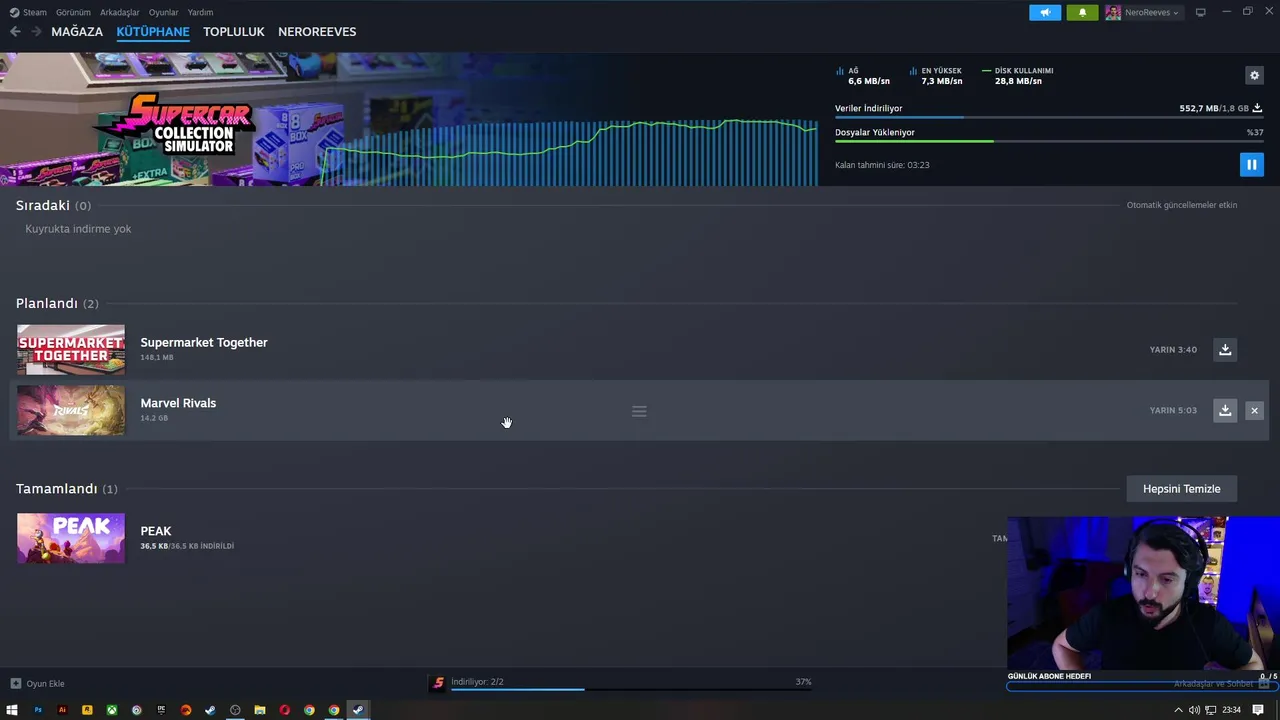Show hidden system tray icons
Screen dimensions: 1280x720
[1178, 710]
